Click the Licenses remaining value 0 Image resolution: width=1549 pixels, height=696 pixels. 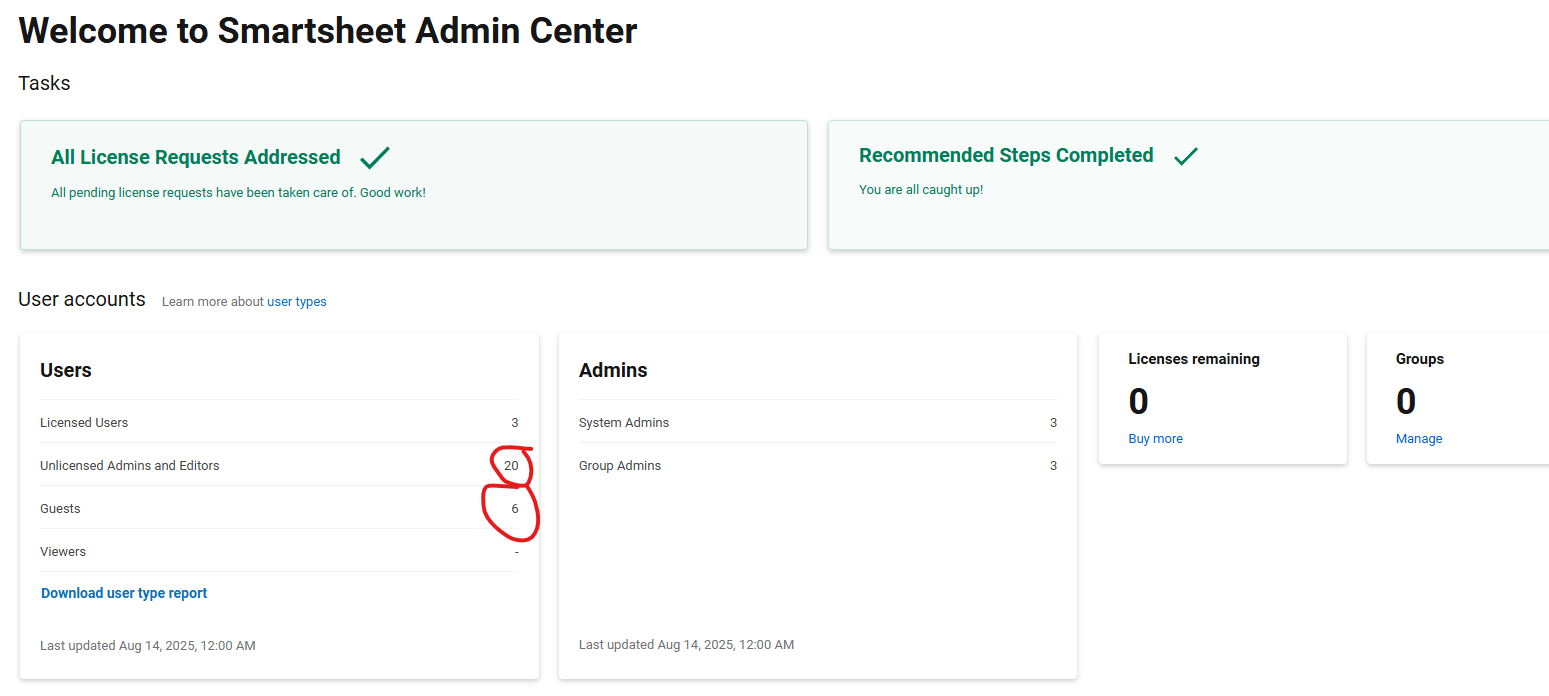pos(1138,401)
